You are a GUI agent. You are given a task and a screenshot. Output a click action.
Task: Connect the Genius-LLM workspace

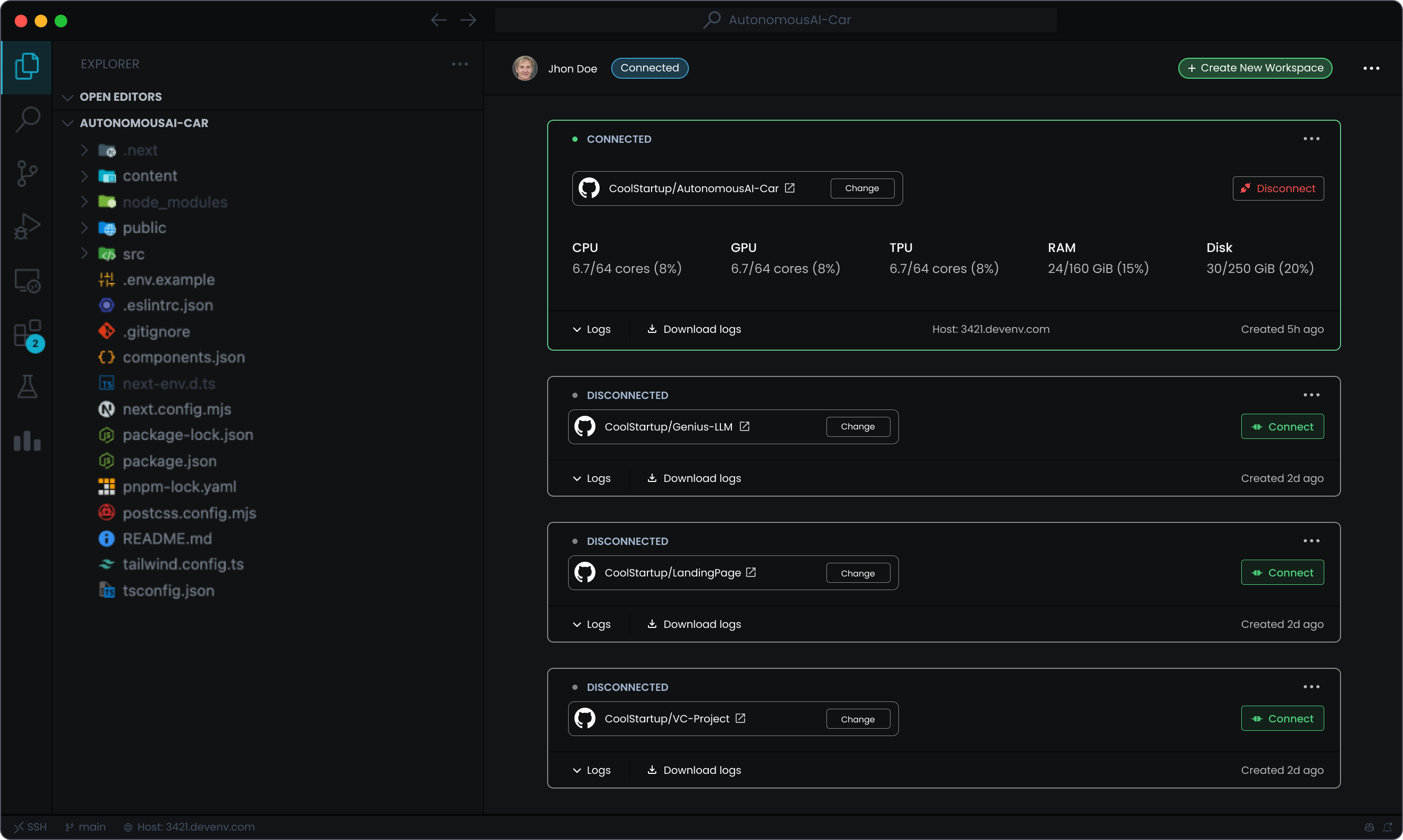1282,427
